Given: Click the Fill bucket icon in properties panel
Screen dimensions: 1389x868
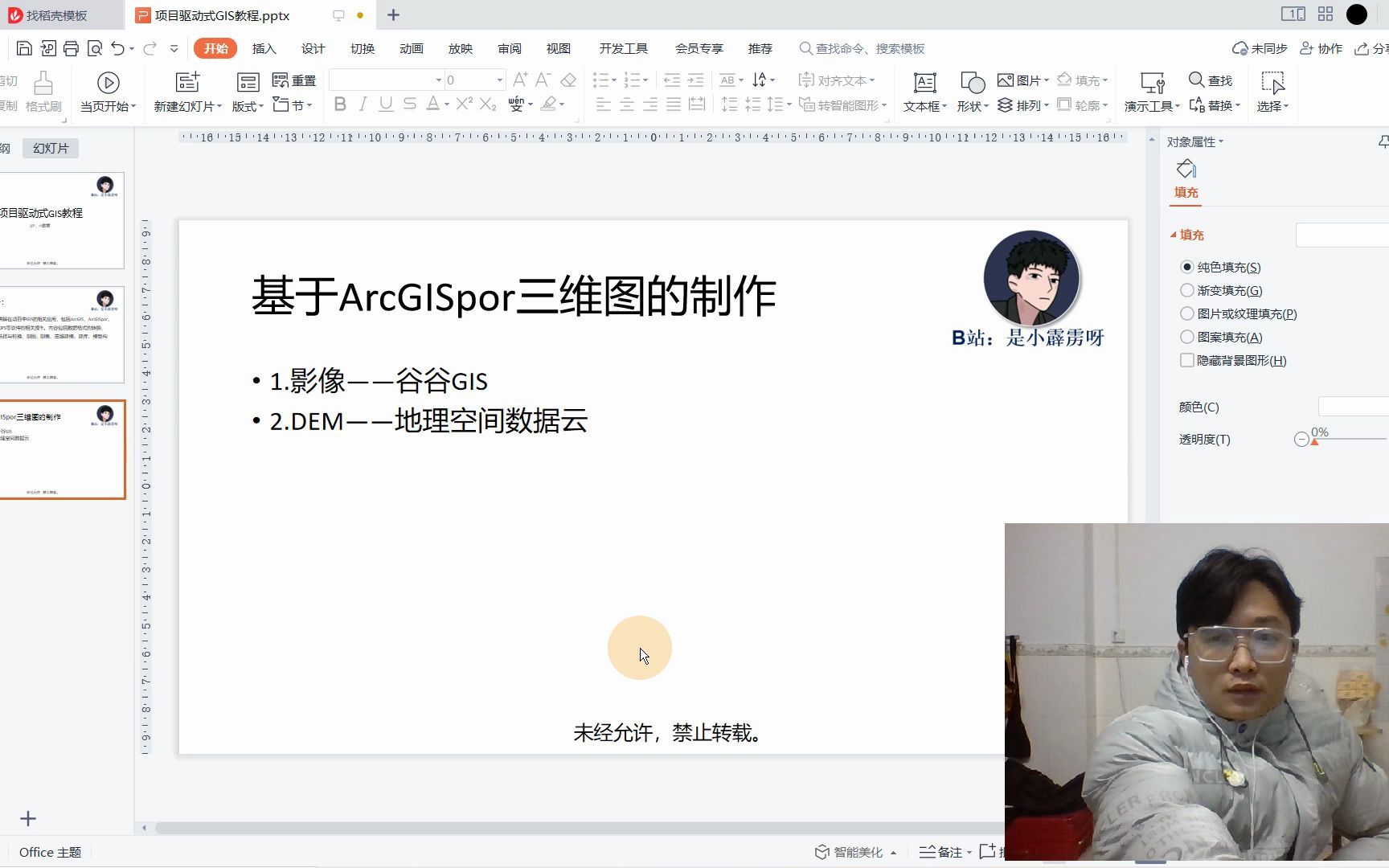Looking at the screenshot, I should pyautogui.click(x=1186, y=169).
